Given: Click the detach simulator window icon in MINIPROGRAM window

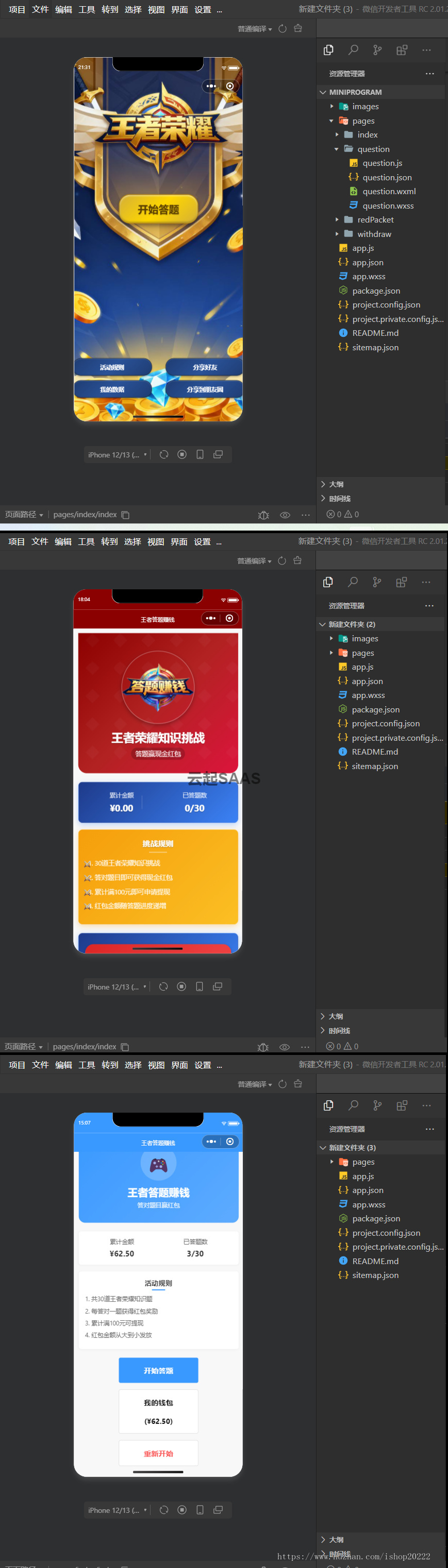Looking at the screenshot, I should click(x=218, y=455).
